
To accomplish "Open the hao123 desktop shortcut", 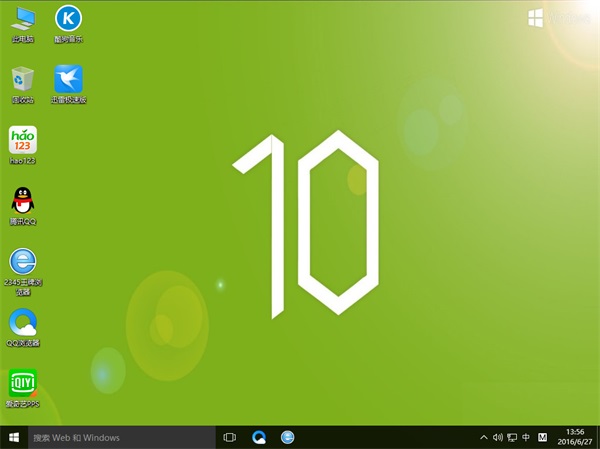I will [x=22, y=141].
